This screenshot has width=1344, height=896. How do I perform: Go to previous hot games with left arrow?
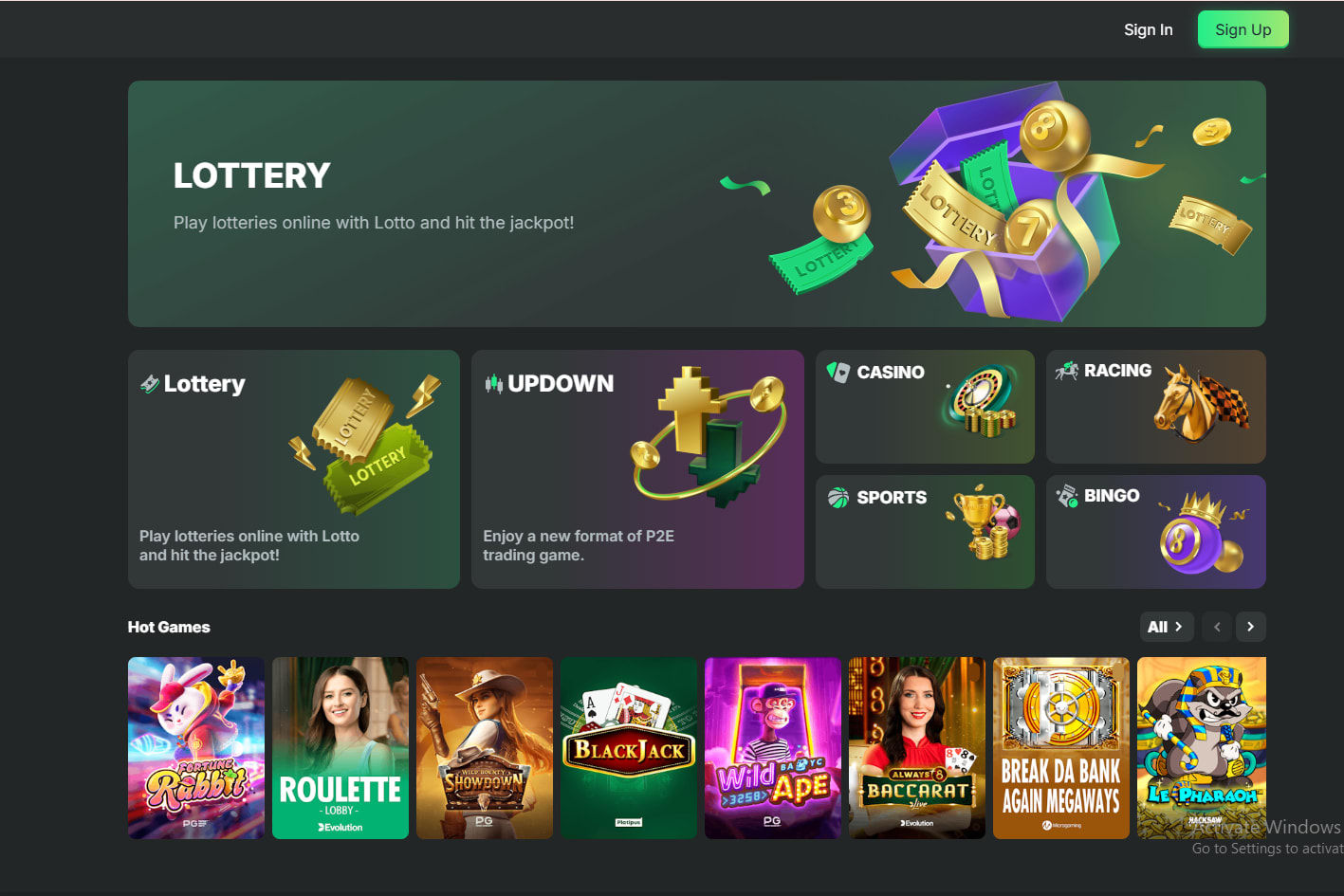pyautogui.click(x=1217, y=627)
